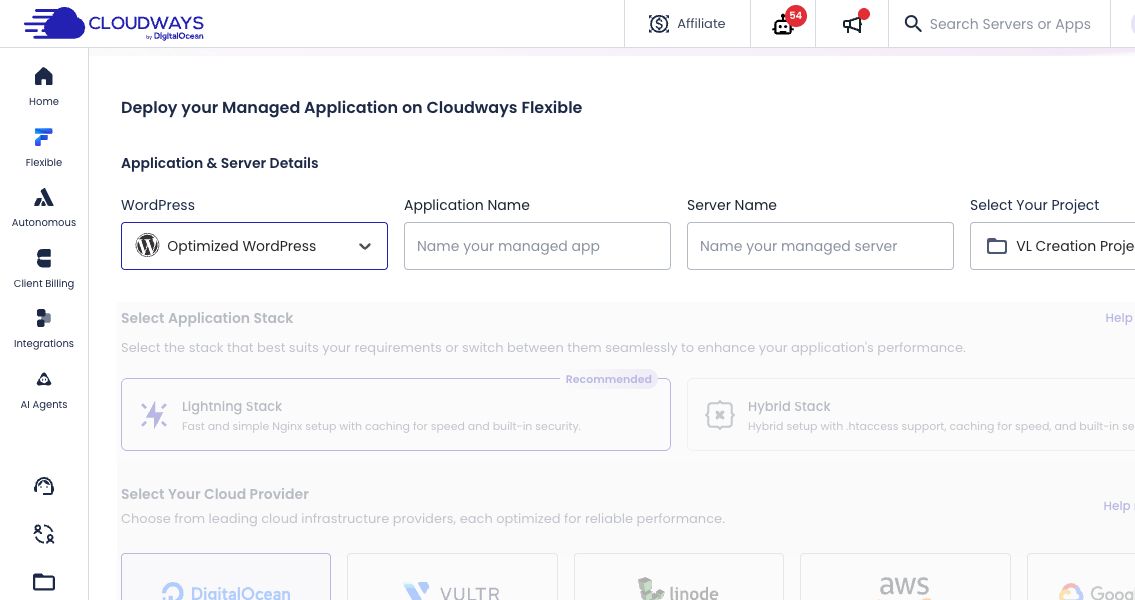Open the Select Your Project dropdown
Image resolution: width=1135 pixels, height=600 pixels.
1052,246
